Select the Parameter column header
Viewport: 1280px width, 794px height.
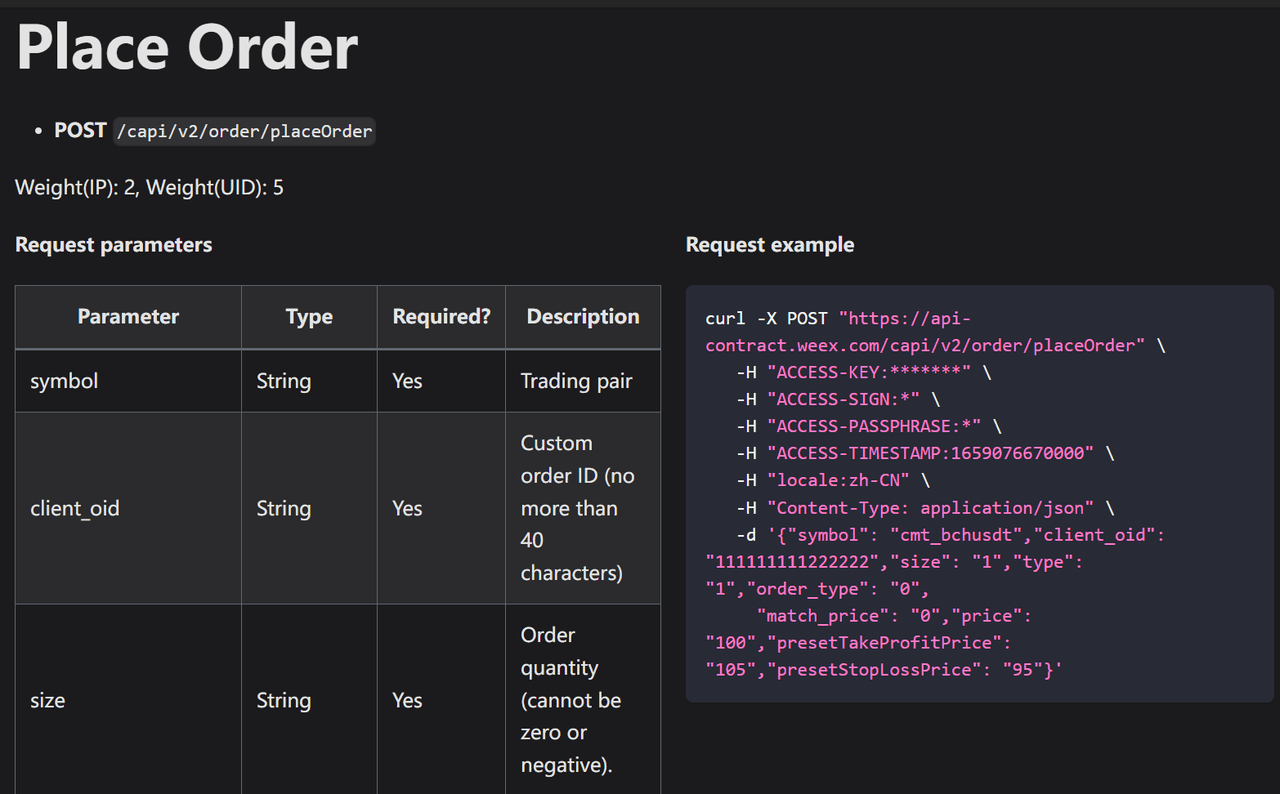[128, 316]
